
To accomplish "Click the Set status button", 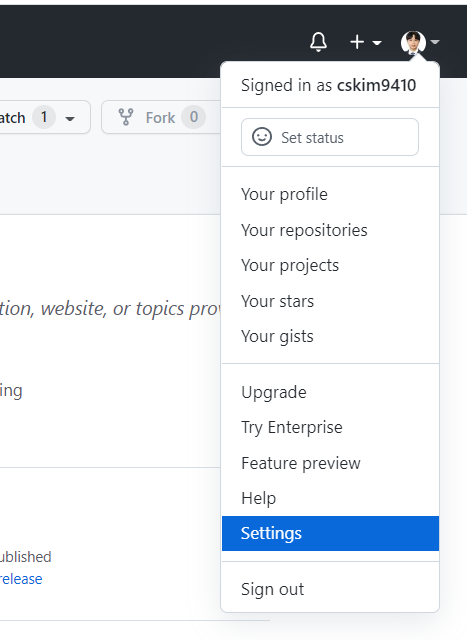I will pyautogui.click(x=330, y=137).
